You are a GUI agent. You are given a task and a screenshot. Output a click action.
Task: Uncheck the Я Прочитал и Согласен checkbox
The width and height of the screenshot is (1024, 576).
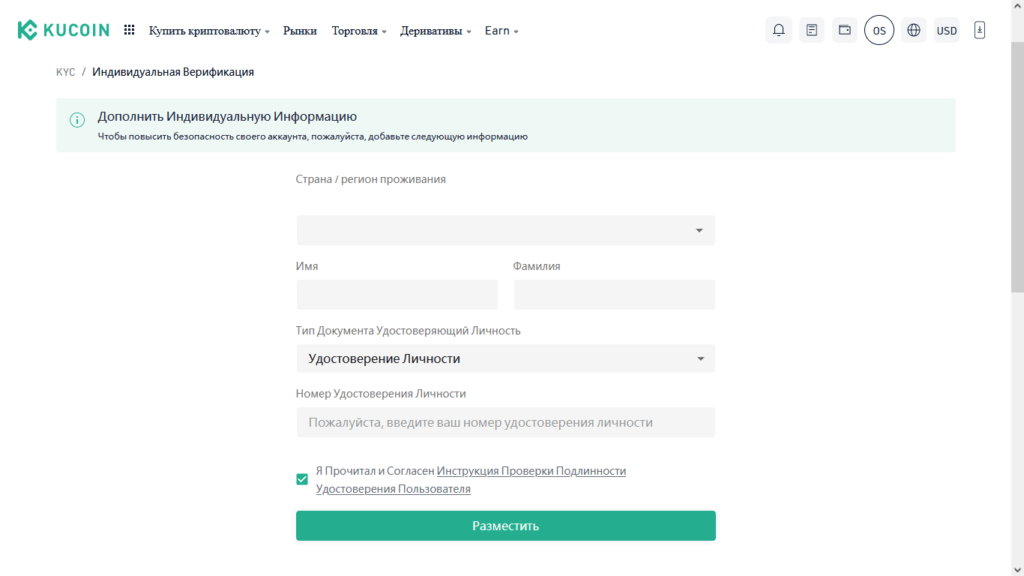[x=302, y=479]
